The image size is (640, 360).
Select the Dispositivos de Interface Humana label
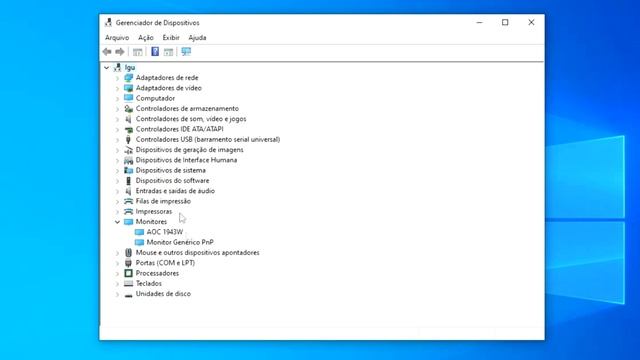point(186,160)
